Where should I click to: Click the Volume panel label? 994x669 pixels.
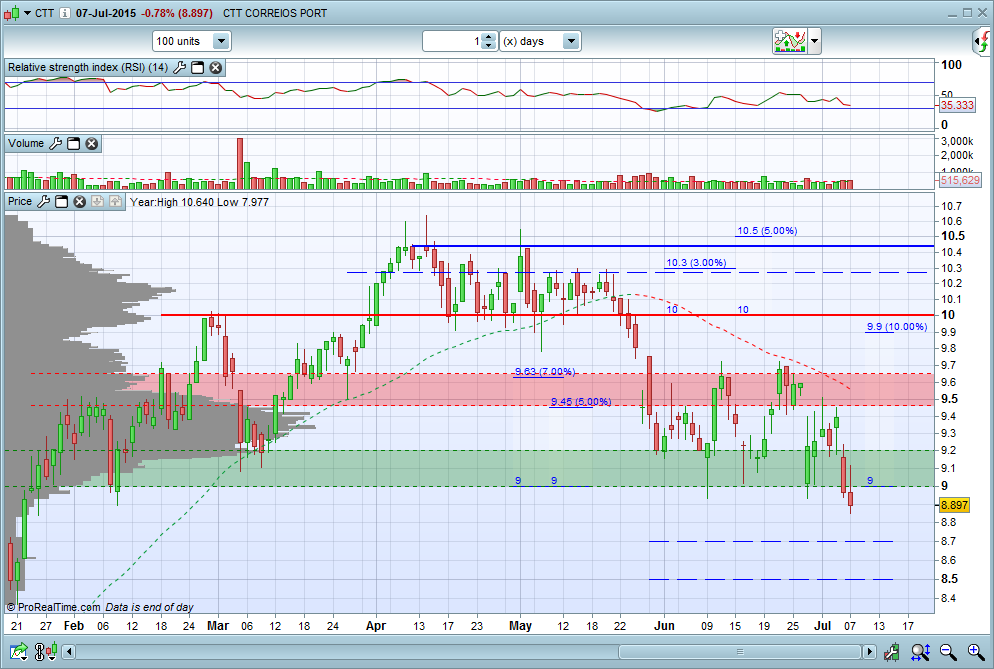click(x=26, y=143)
